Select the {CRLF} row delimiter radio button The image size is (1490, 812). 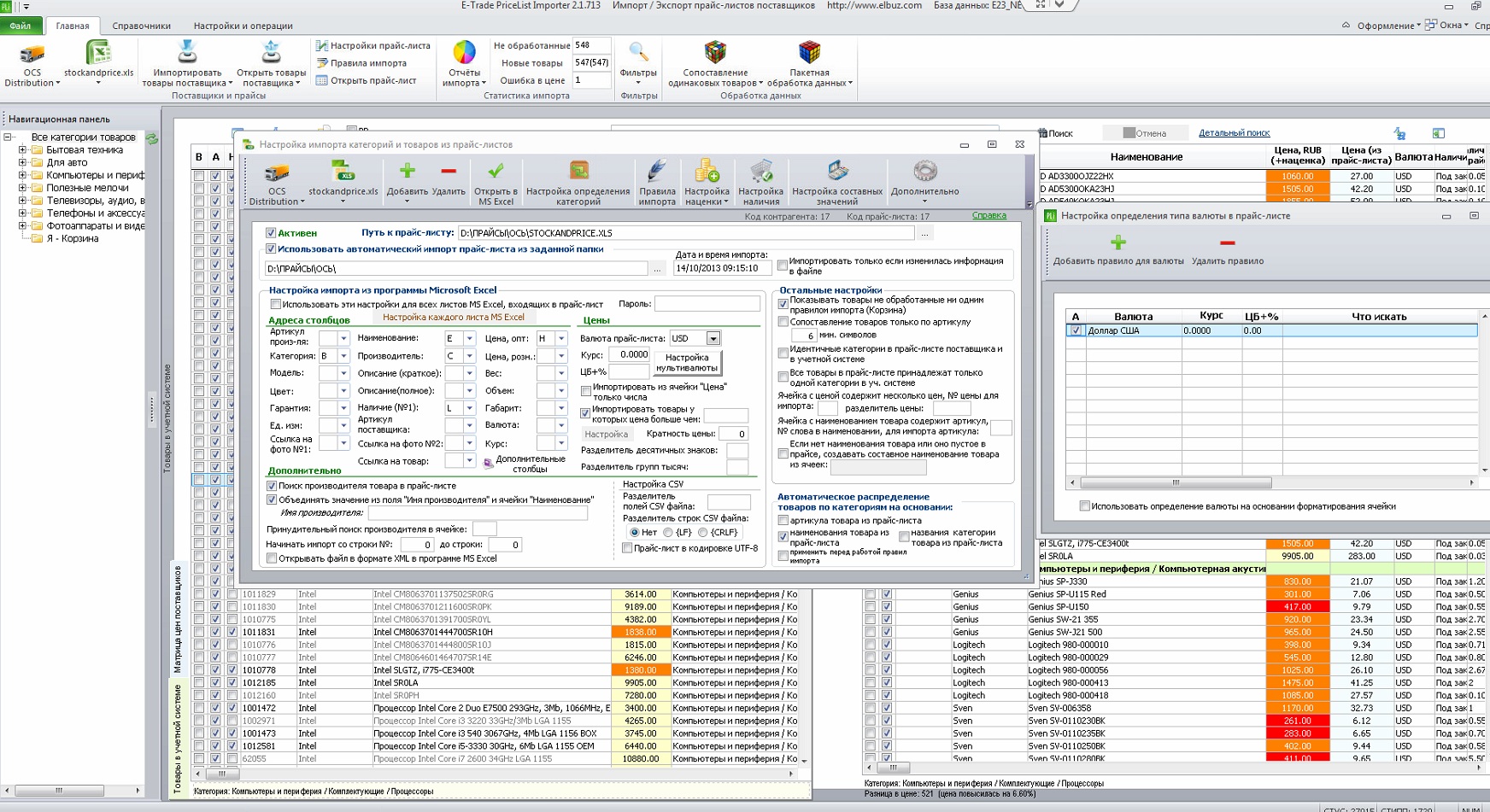point(702,532)
